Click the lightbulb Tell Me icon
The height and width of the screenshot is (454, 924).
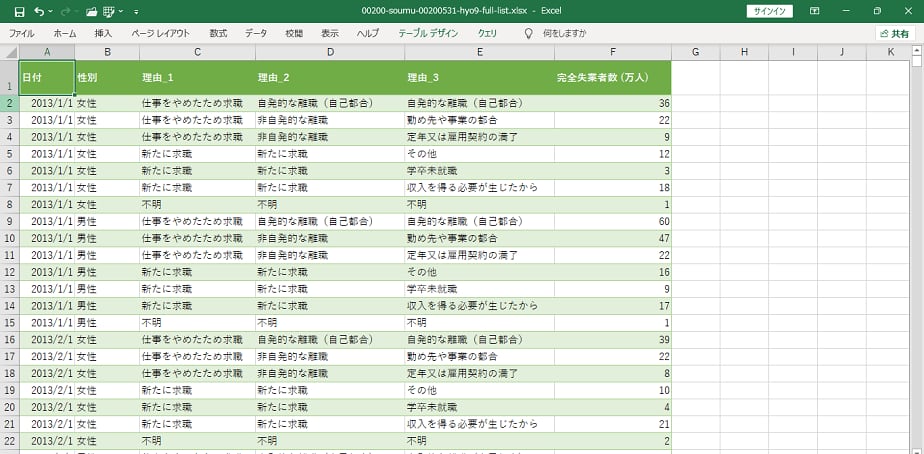529,34
